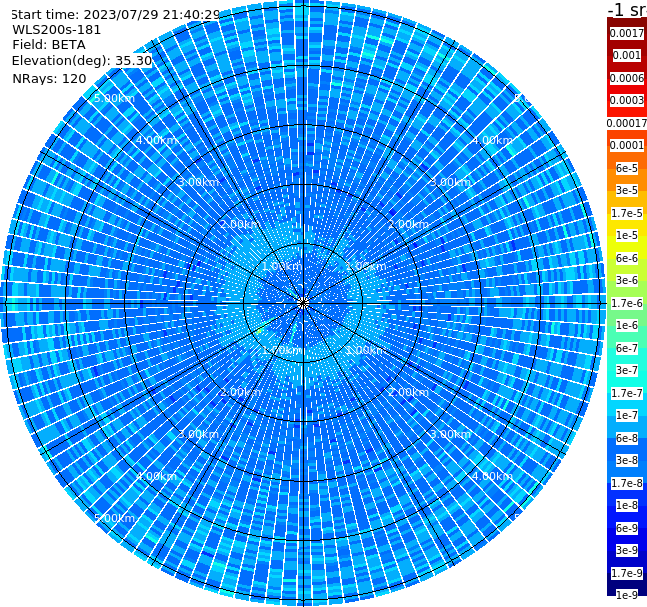The image size is (647, 607).
Task: Click the upper-left 5.00km range label
Action: pyautogui.click(x=114, y=98)
